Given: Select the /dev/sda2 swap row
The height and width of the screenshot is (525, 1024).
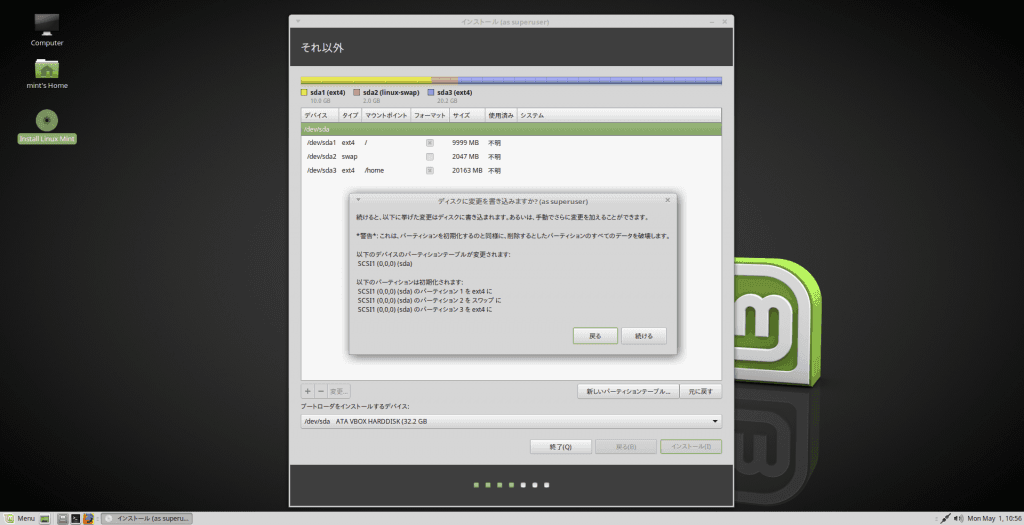Looking at the screenshot, I should tap(511, 157).
